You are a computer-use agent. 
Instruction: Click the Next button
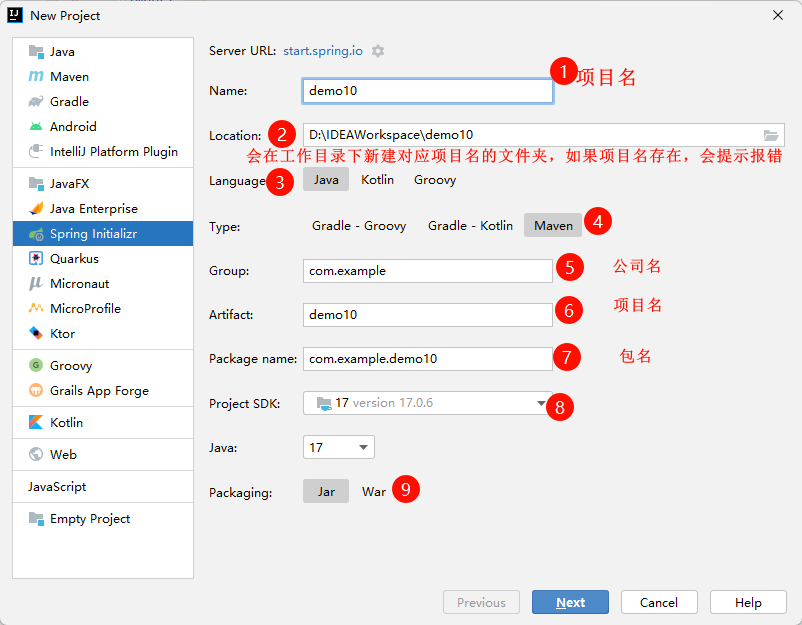(570, 602)
